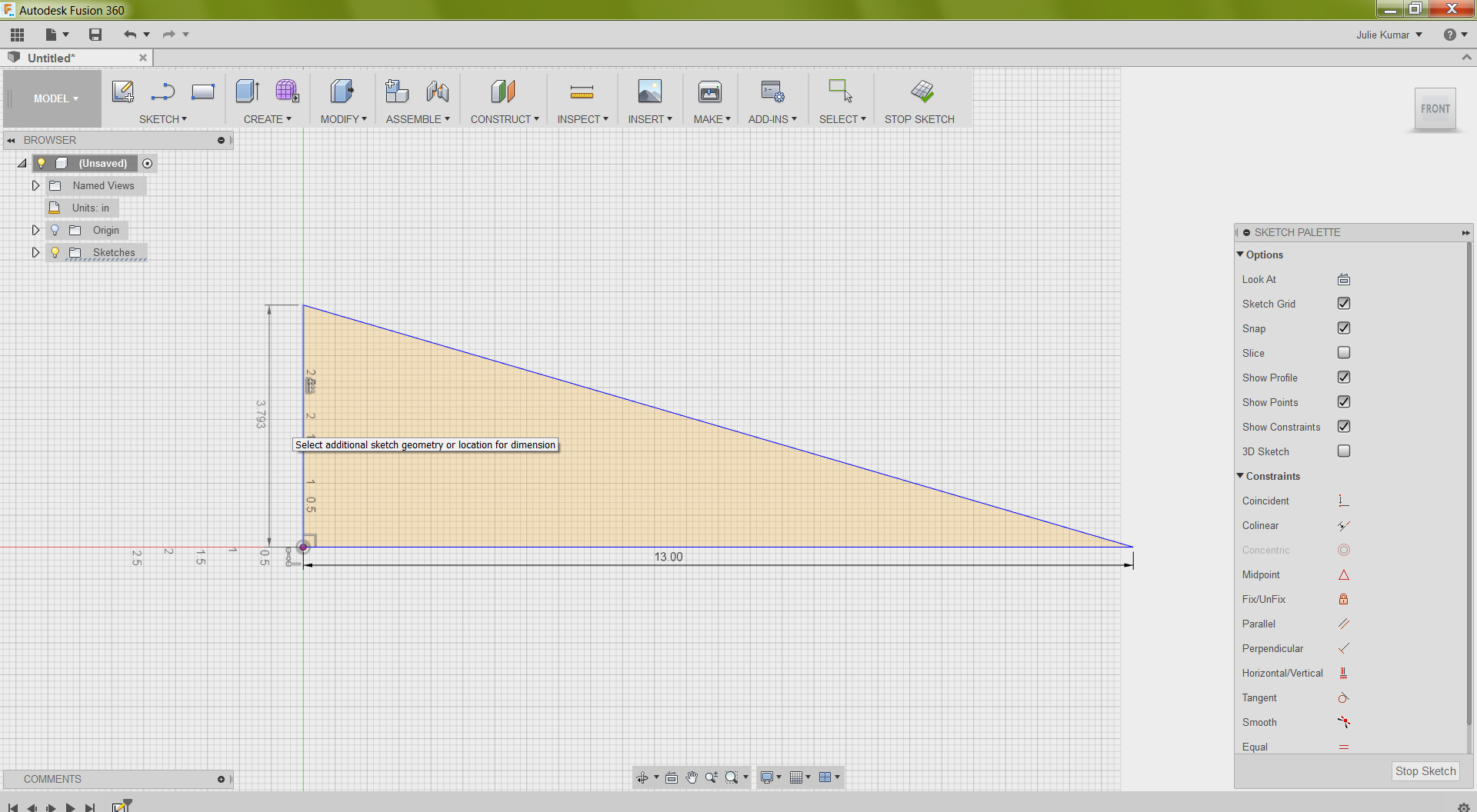Click the Insert image icon
1477x812 pixels.
(650, 92)
